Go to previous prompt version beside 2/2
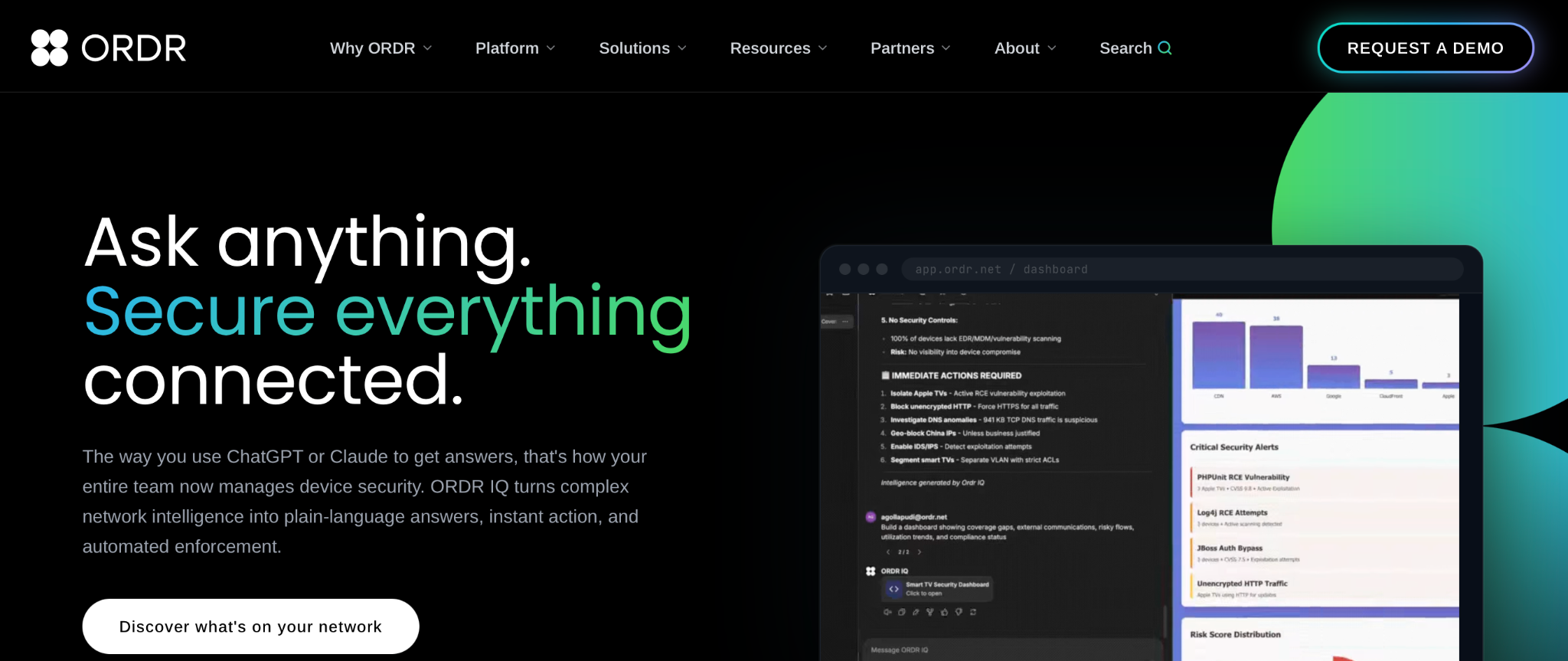 click(x=888, y=551)
